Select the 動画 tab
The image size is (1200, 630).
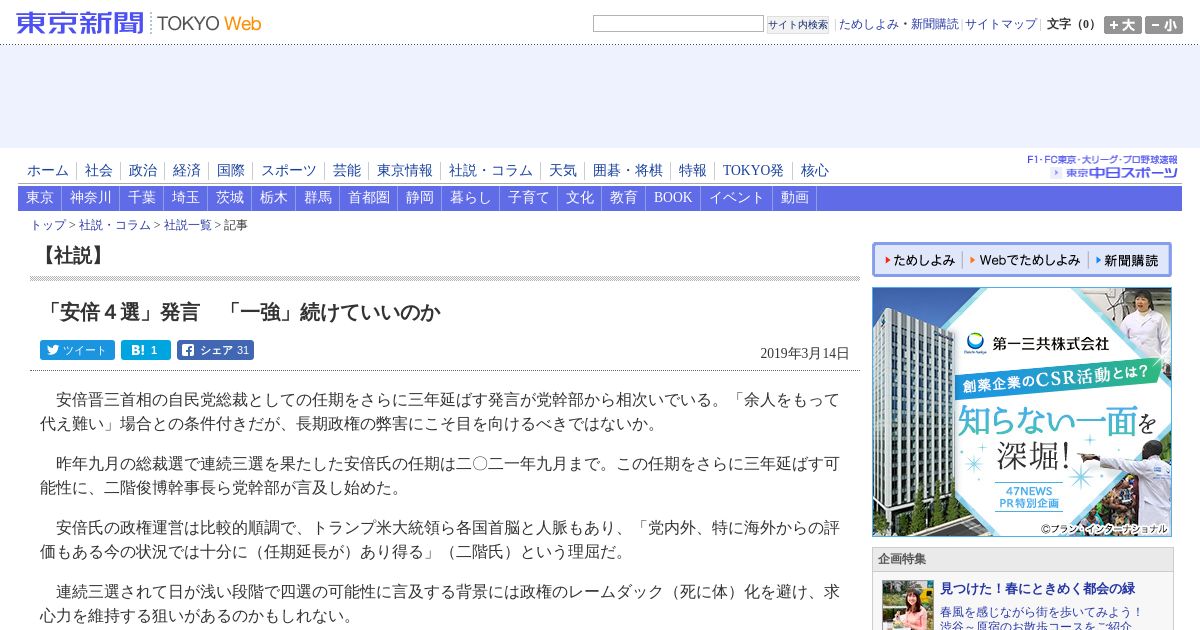click(x=795, y=198)
